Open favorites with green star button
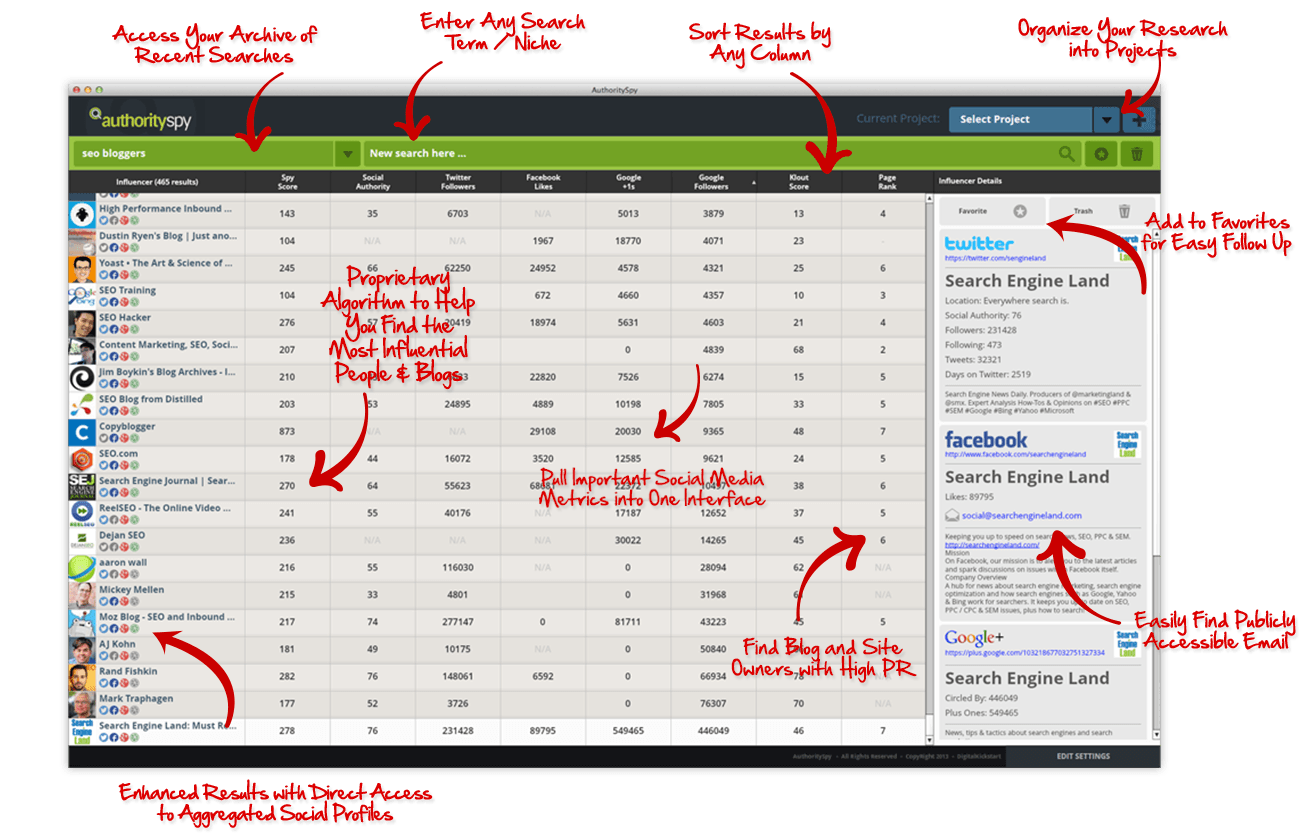Viewport: 1306px width, 838px height. point(1100,154)
